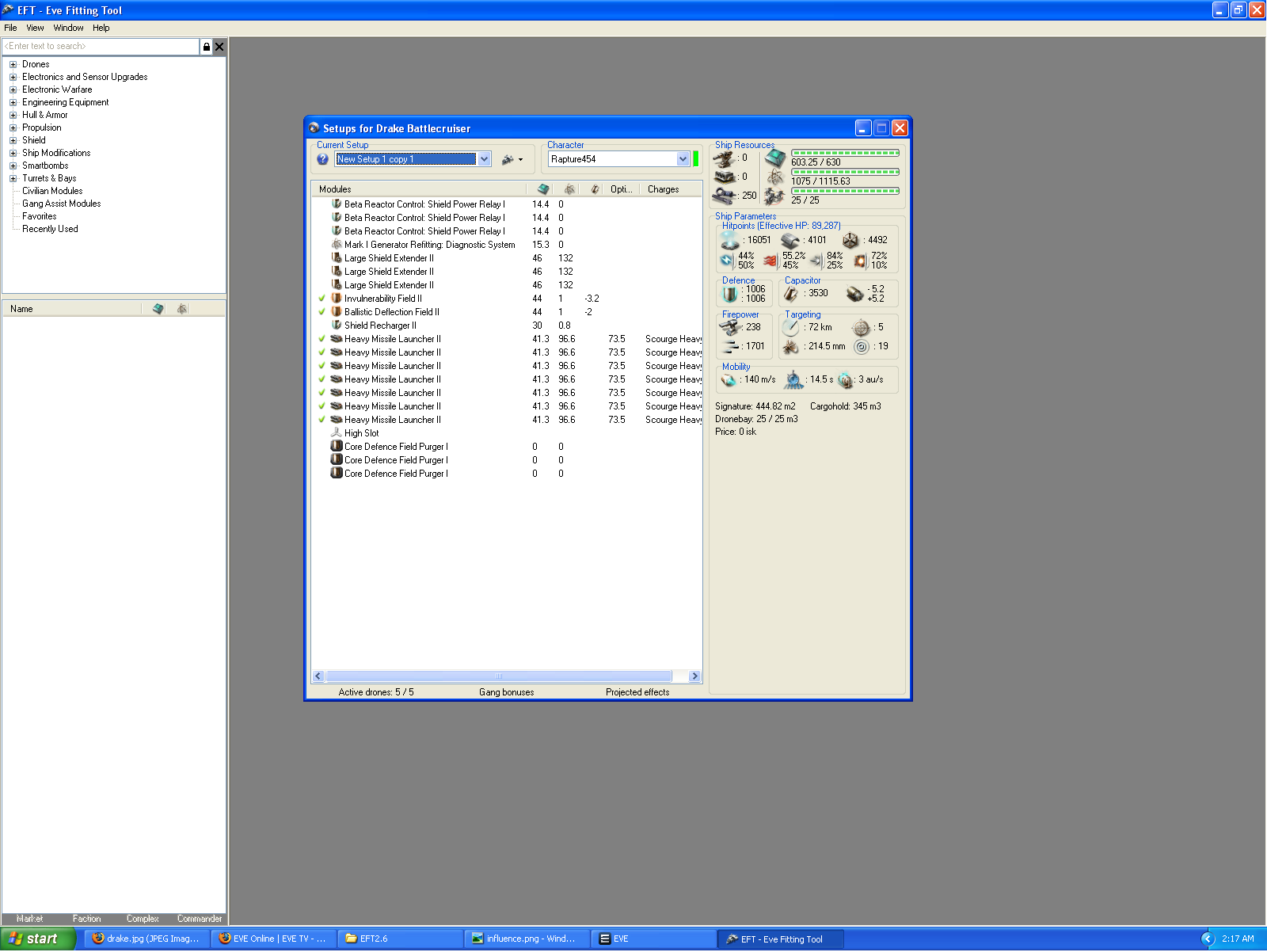The height and width of the screenshot is (952, 1267).
Task: Expand the Drones tree node
Action: (x=13, y=65)
